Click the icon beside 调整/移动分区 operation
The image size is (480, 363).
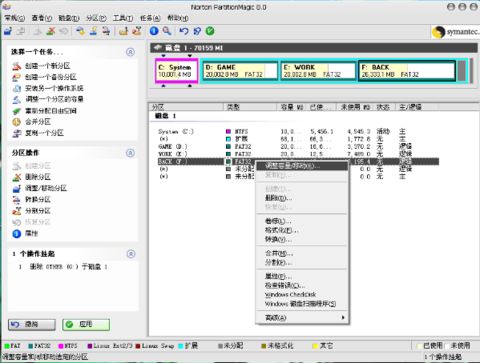coord(17,189)
